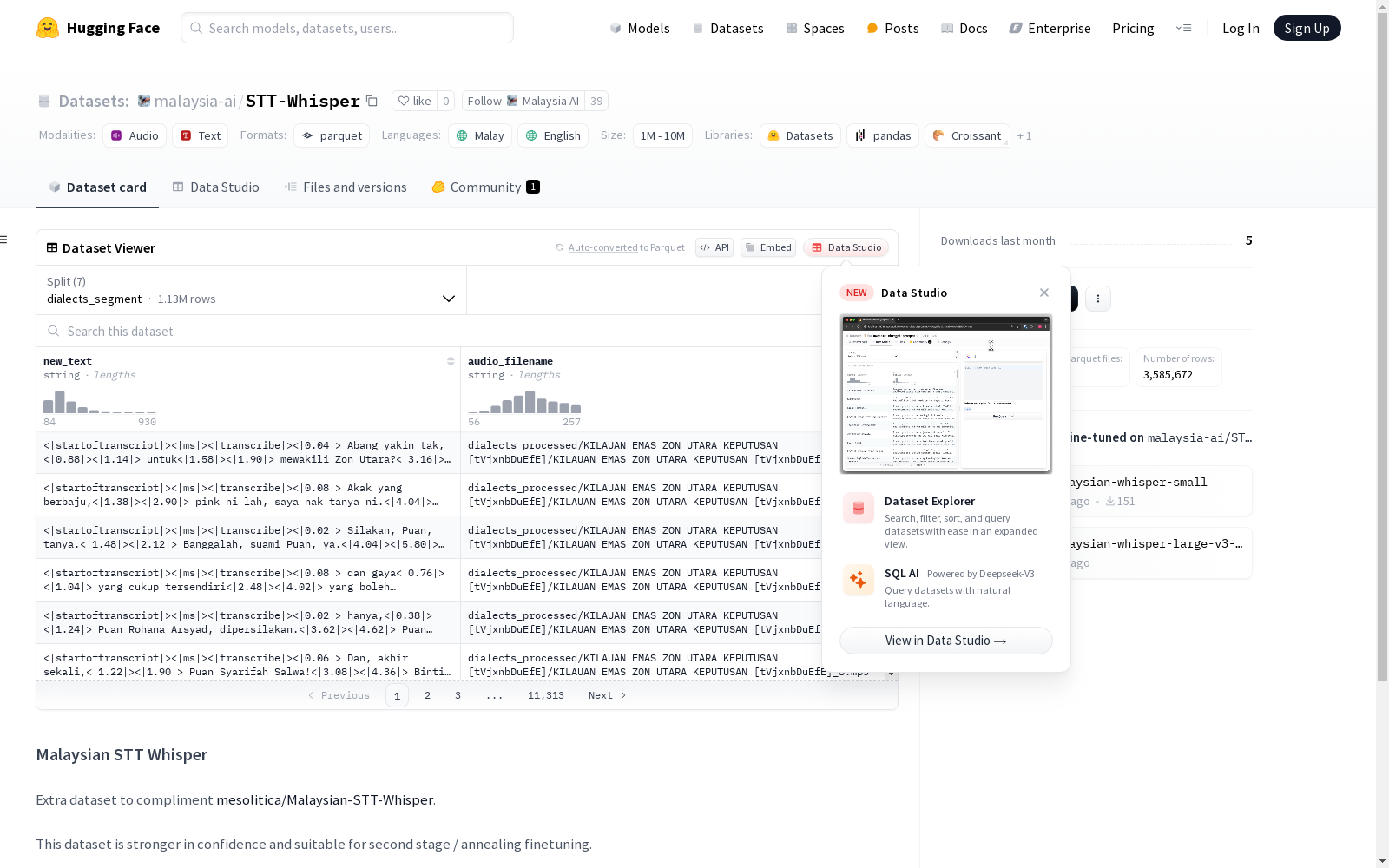Open the Docs page
Viewport: 1389px width, 868px height.
coord(964,28)
